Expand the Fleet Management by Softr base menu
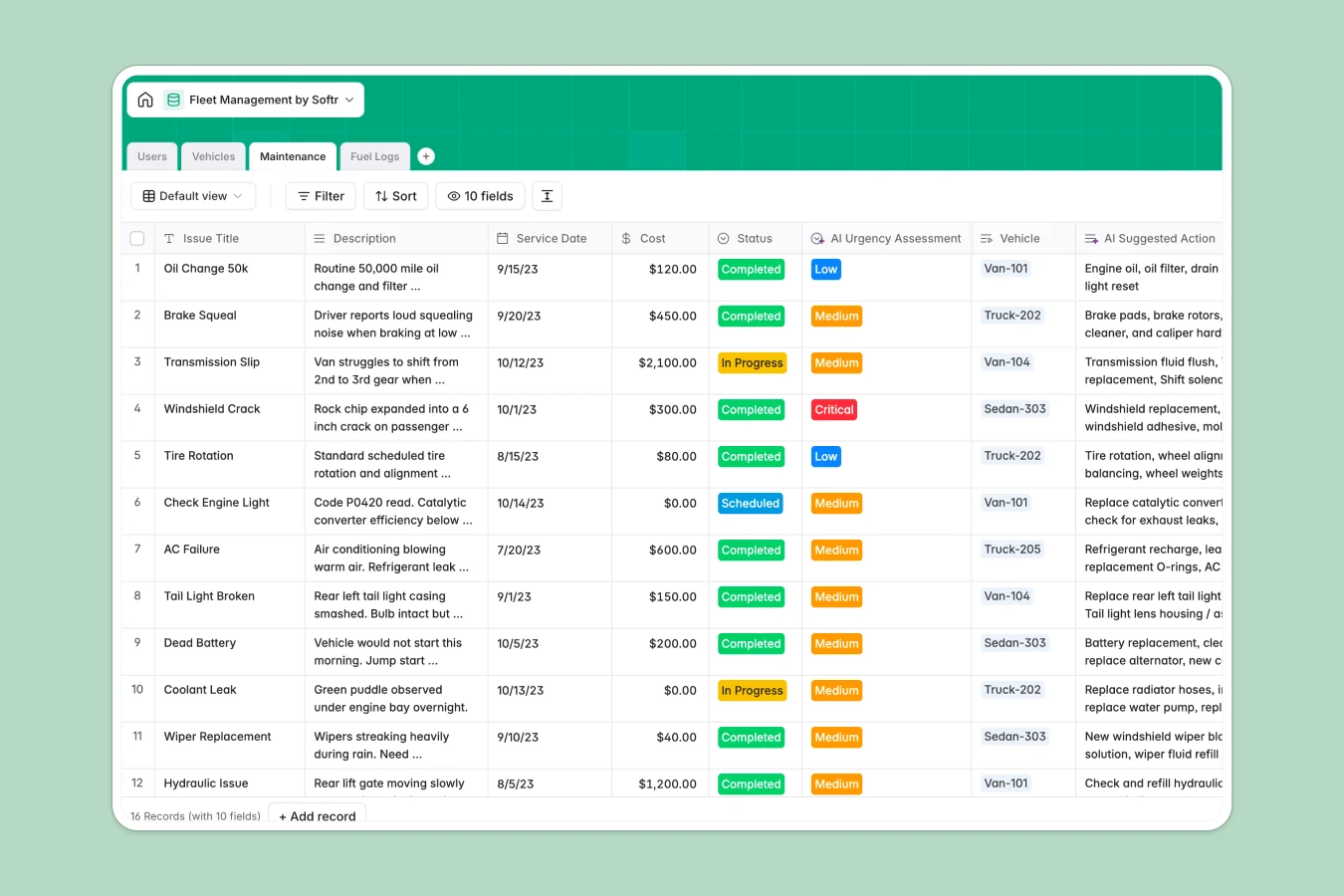1344x896 pixels. [x=348, y=100]
